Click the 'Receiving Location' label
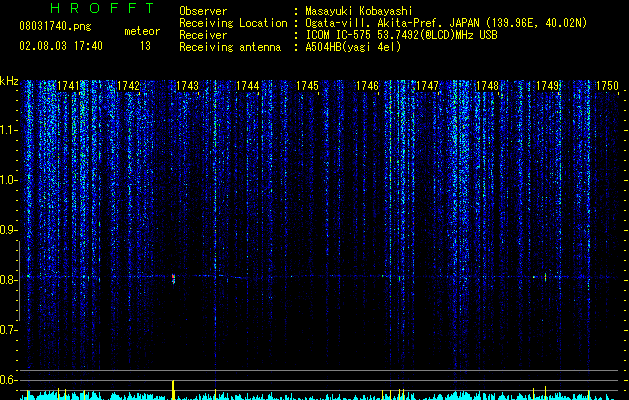 click(233, 23)
